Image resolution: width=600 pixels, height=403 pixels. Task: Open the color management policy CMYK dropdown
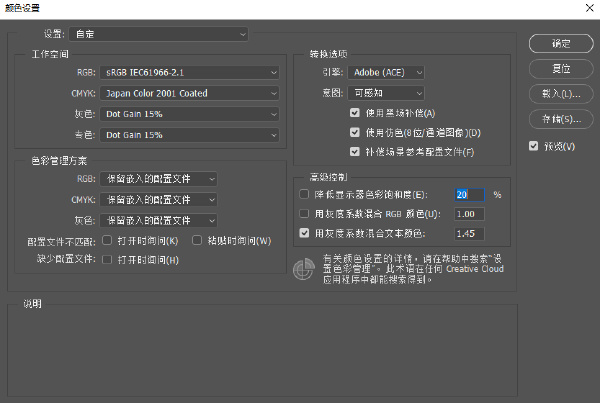159,199
